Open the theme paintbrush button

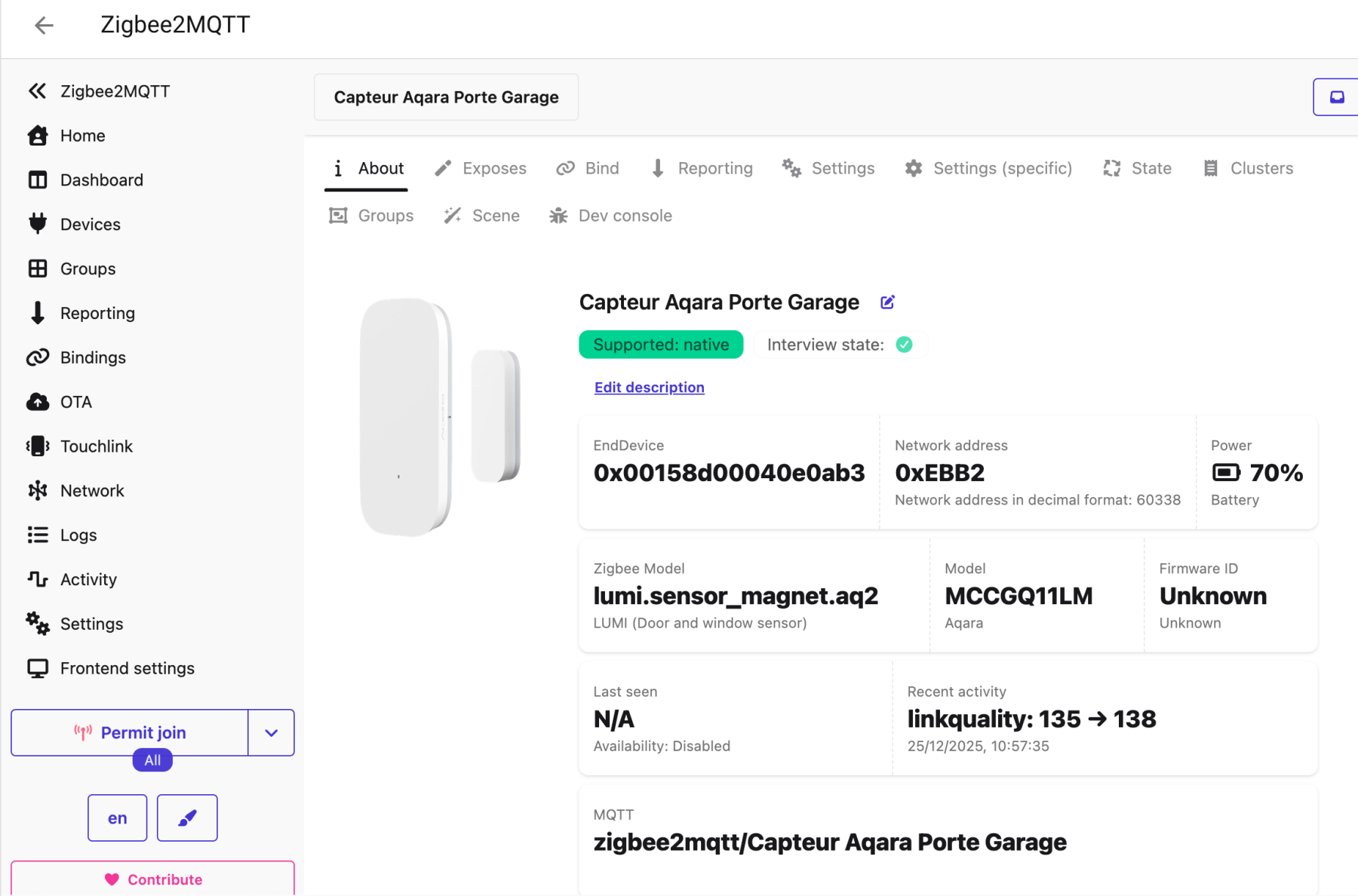[187, 818]
